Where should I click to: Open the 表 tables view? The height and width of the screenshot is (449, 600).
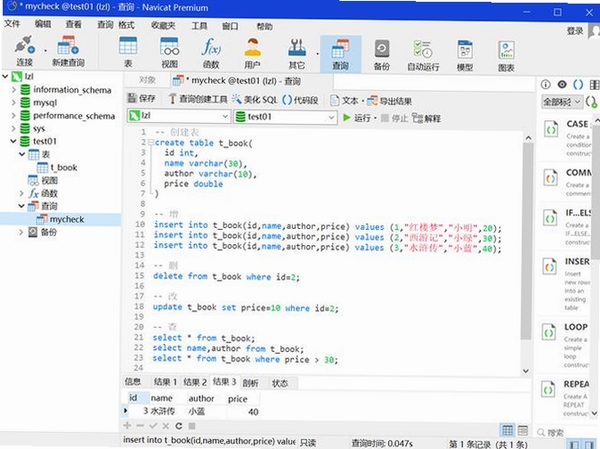point(128,52)
